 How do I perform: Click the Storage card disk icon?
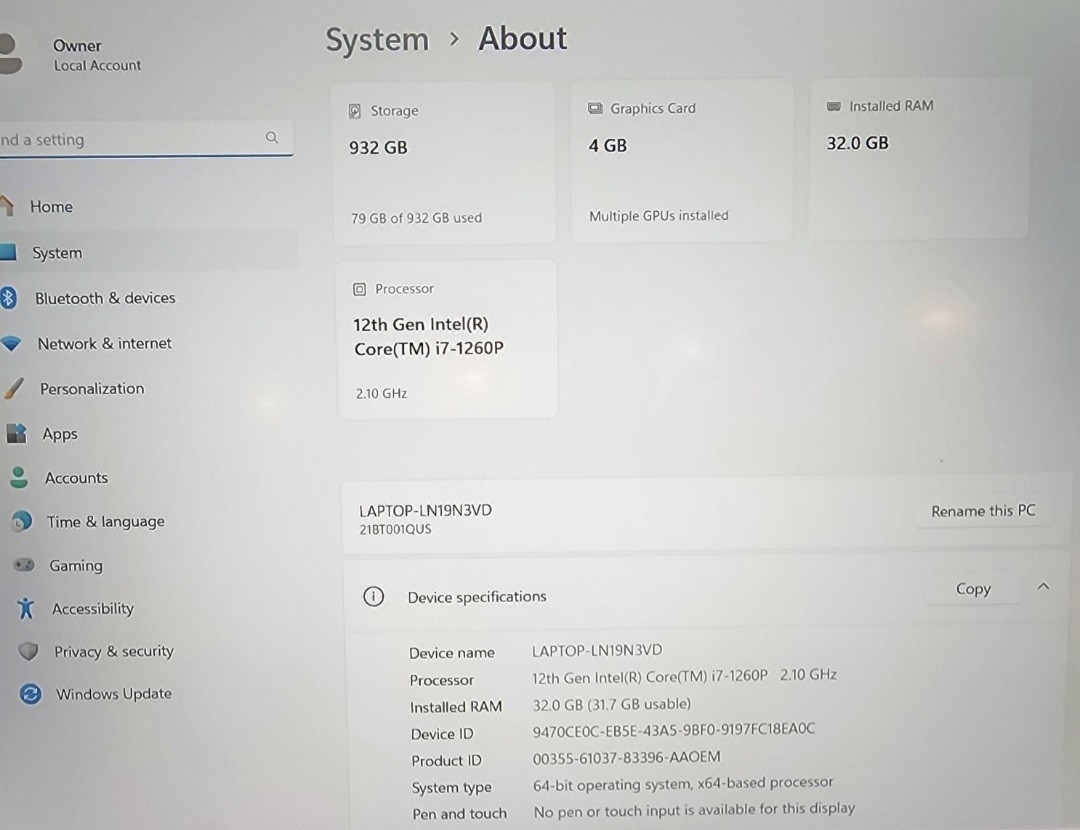355,111
